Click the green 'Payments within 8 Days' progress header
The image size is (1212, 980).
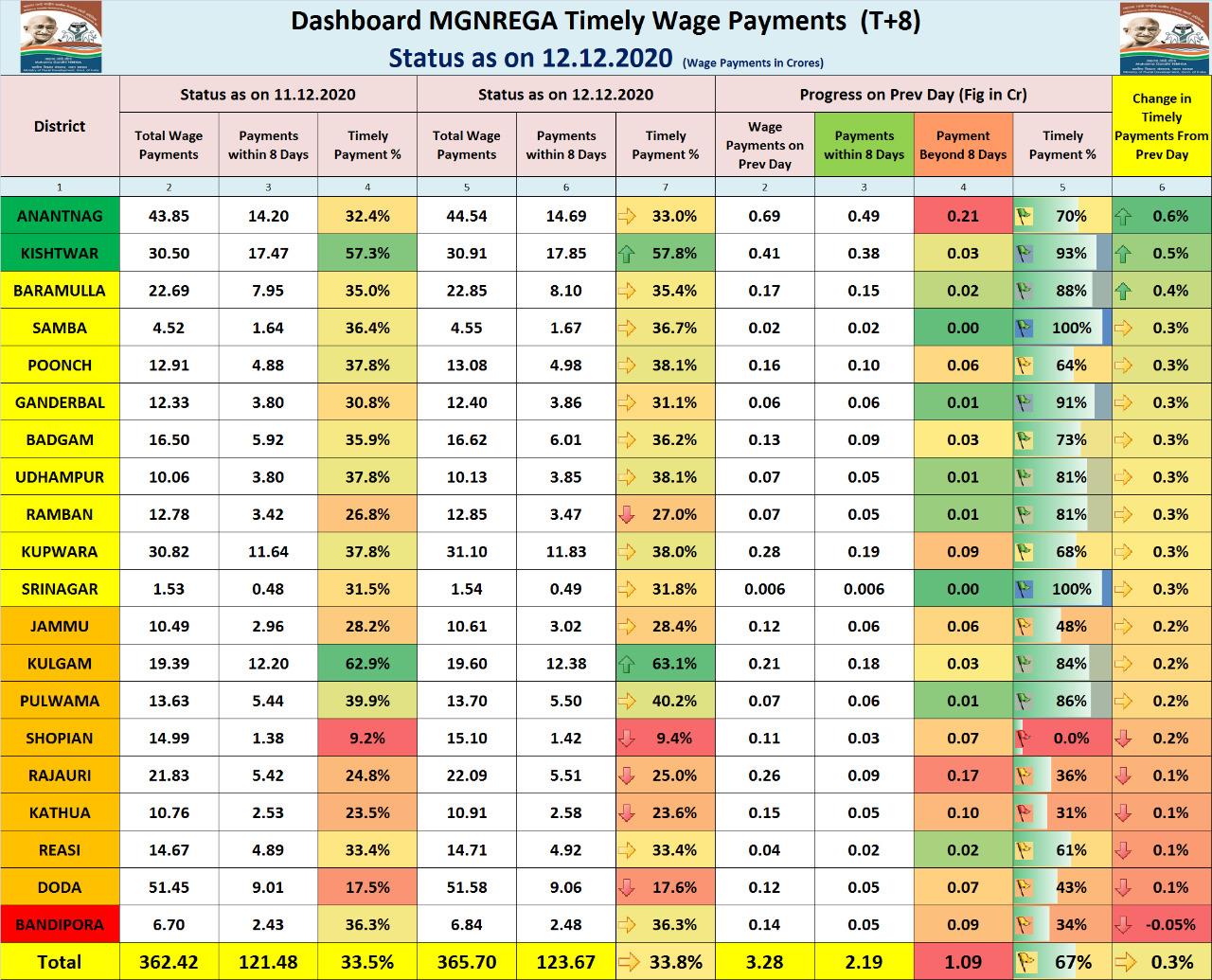pyautogui.click(x=864, y=145)
